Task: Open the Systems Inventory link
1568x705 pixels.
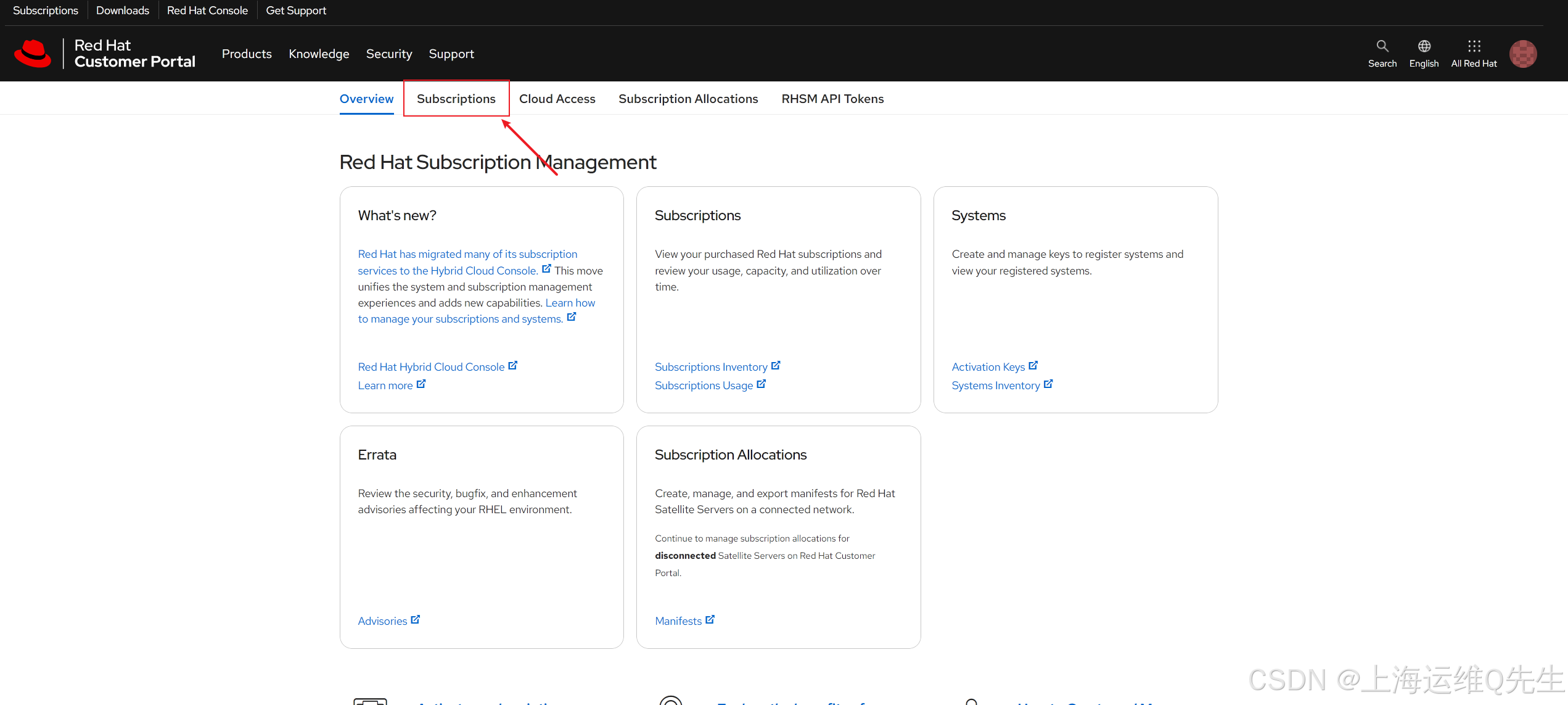Action: [x=996, y=385]
